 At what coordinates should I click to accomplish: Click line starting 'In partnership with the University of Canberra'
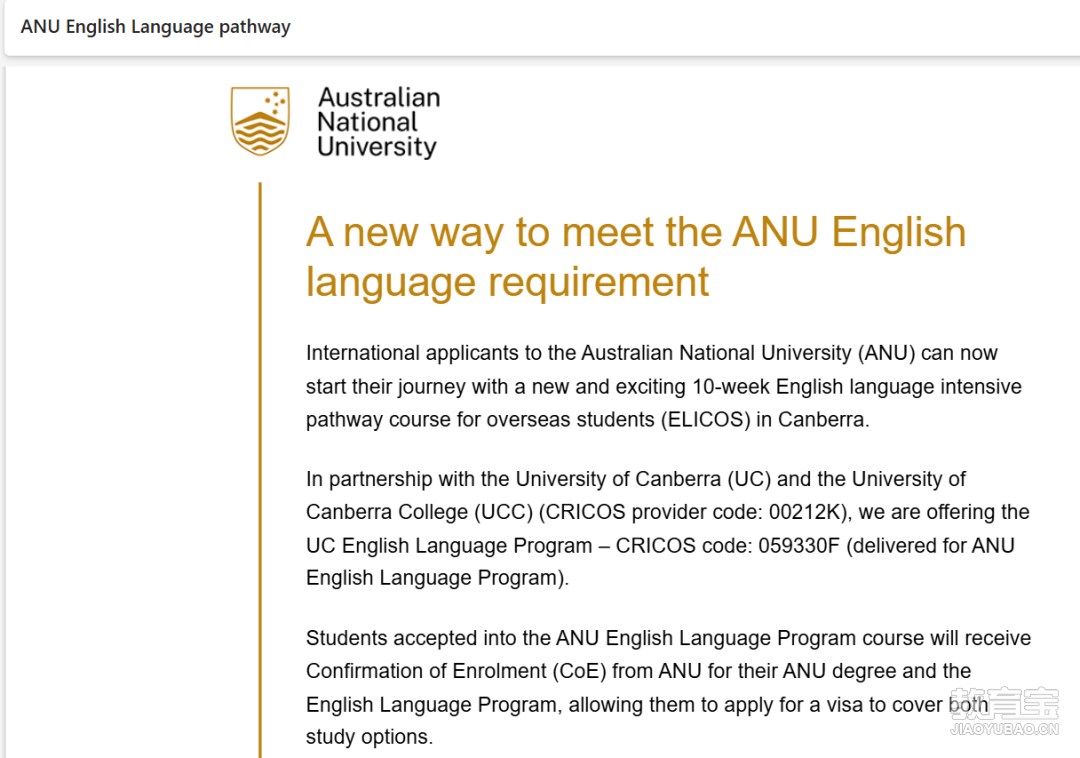tap(636, 479)
